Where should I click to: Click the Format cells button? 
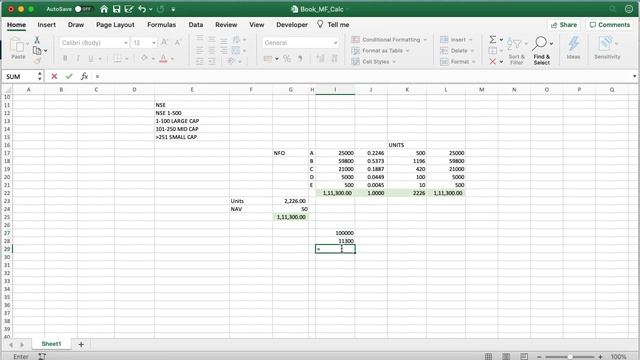pos(458,62)
